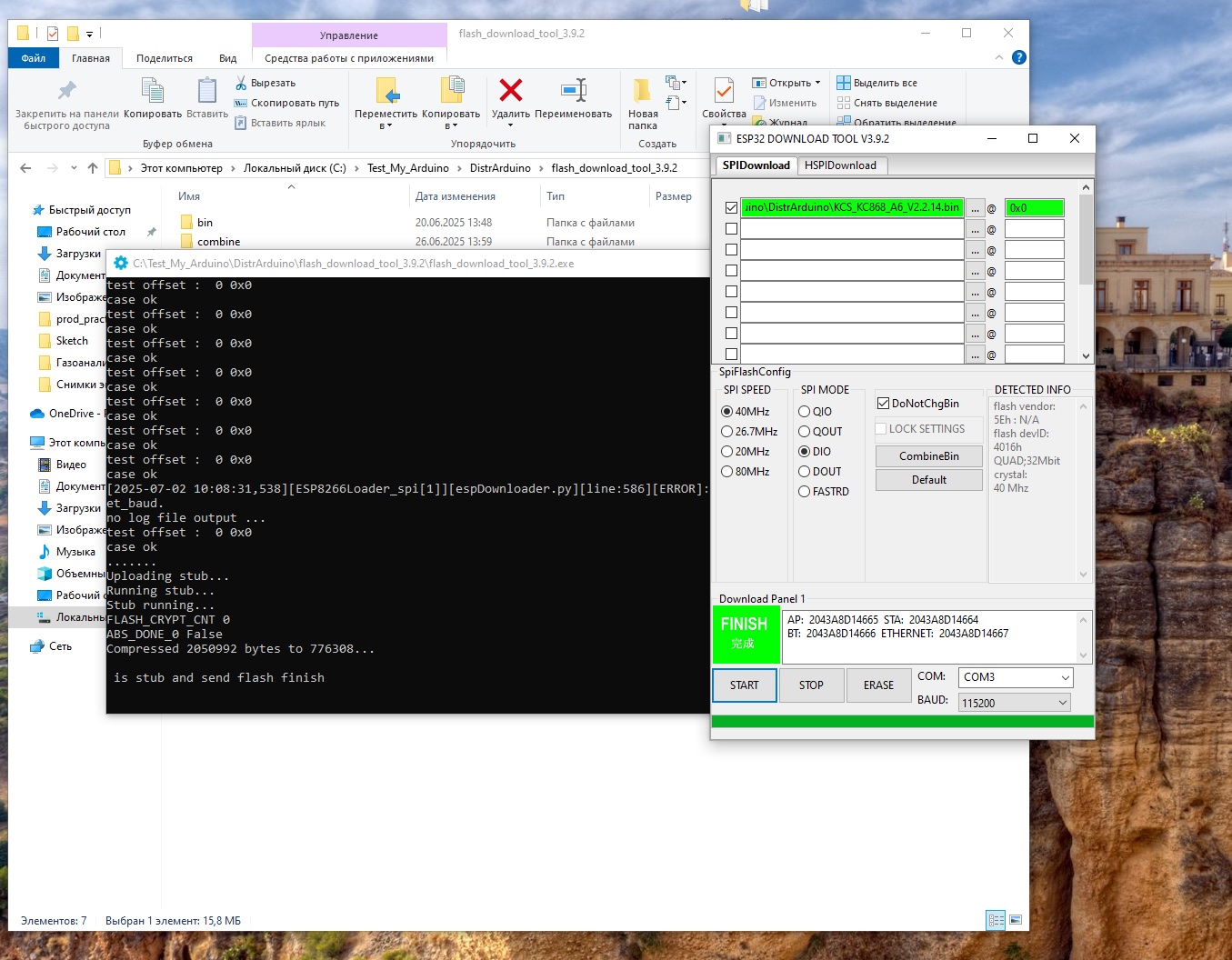Click the CombineBin button
Screen dimensions: 1232x960
[928, 456]
